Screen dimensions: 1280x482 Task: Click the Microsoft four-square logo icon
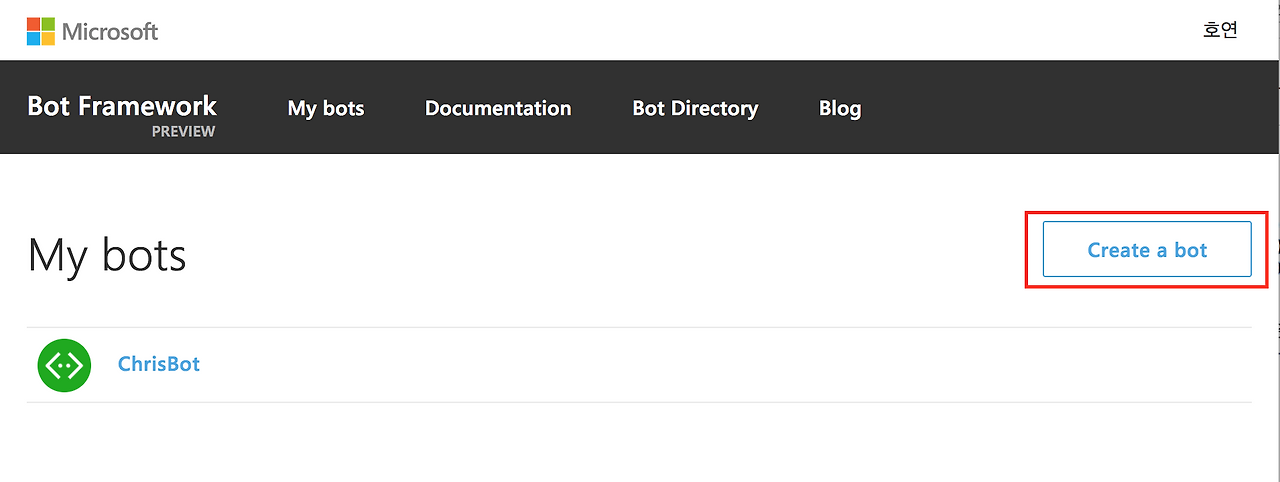[41, 31]
